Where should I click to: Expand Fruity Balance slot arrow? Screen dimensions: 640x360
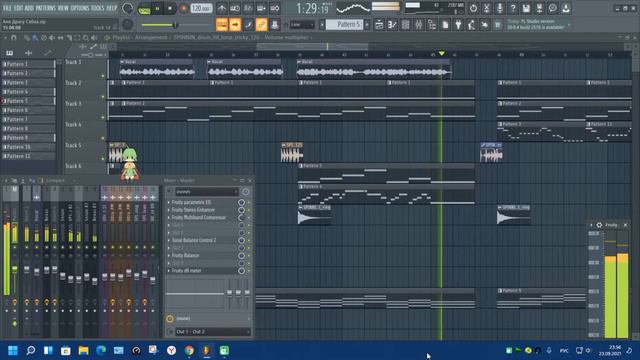click(x=169, y=256)
